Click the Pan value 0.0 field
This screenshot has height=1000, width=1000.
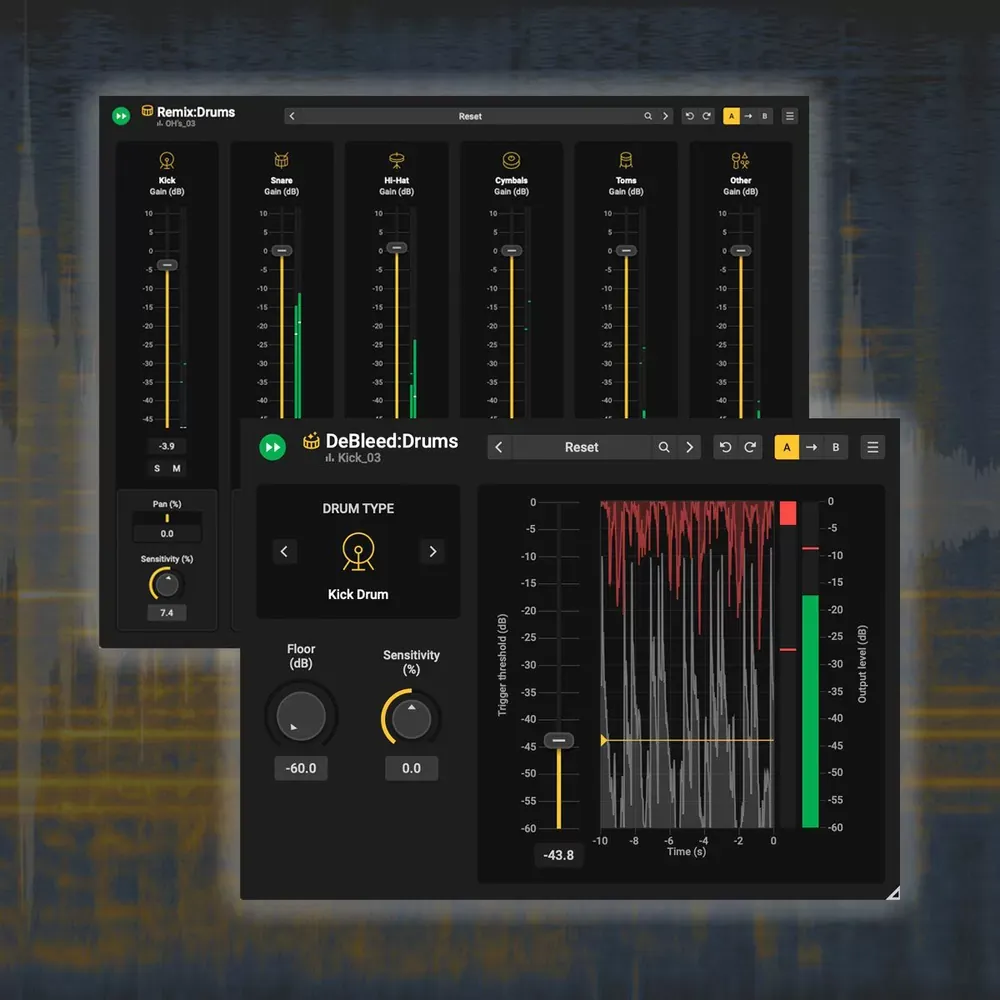(167, 534)
